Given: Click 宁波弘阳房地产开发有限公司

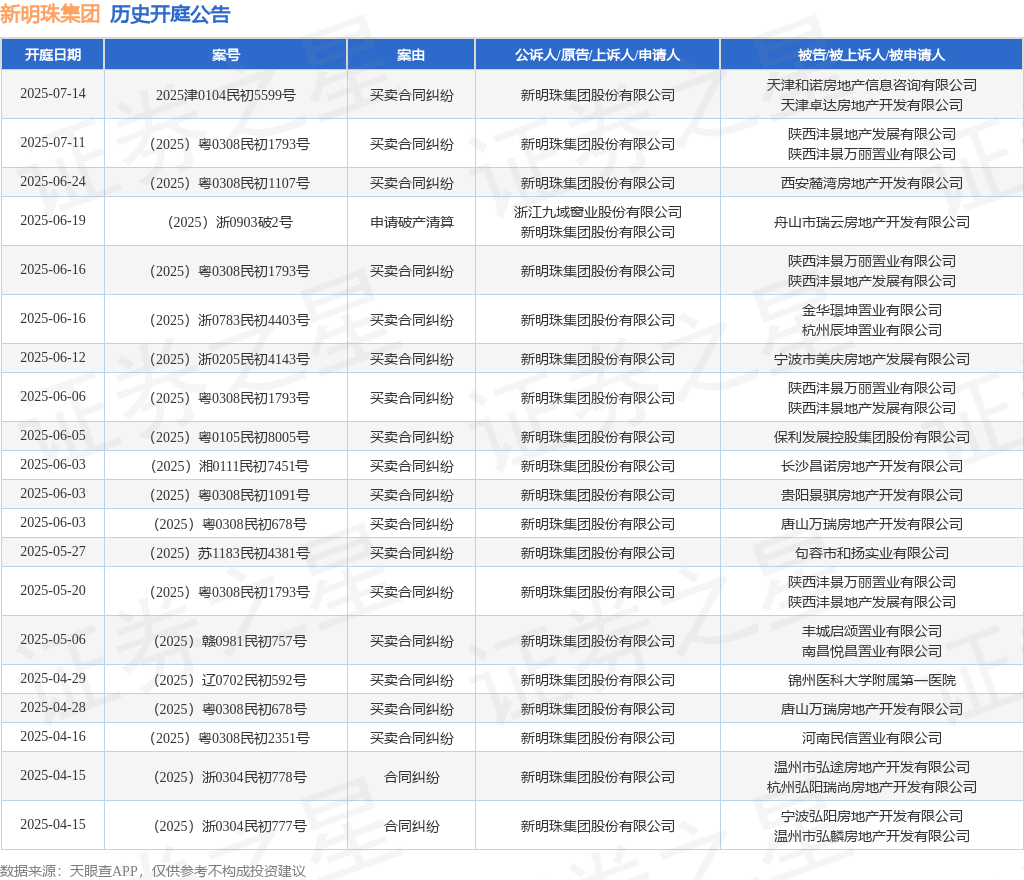Looking at the screenshot, I should [x=872, y=816].
